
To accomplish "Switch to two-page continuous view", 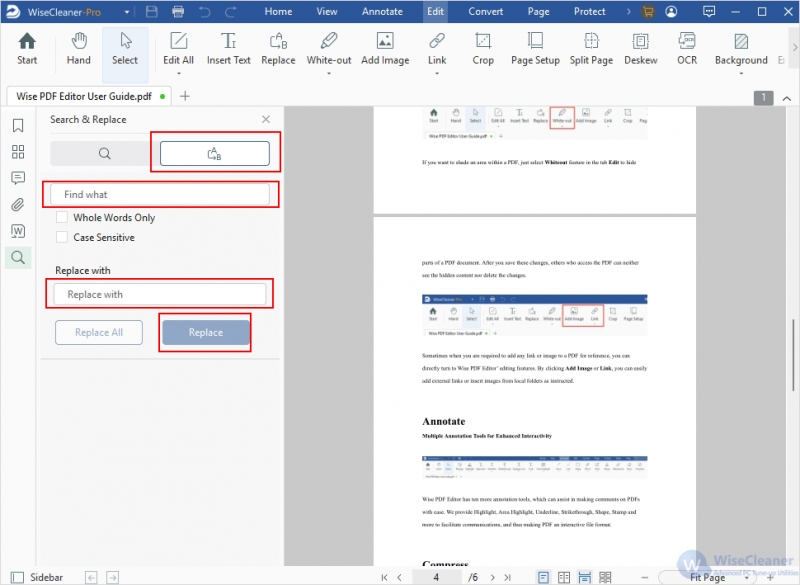I will 605,577.
